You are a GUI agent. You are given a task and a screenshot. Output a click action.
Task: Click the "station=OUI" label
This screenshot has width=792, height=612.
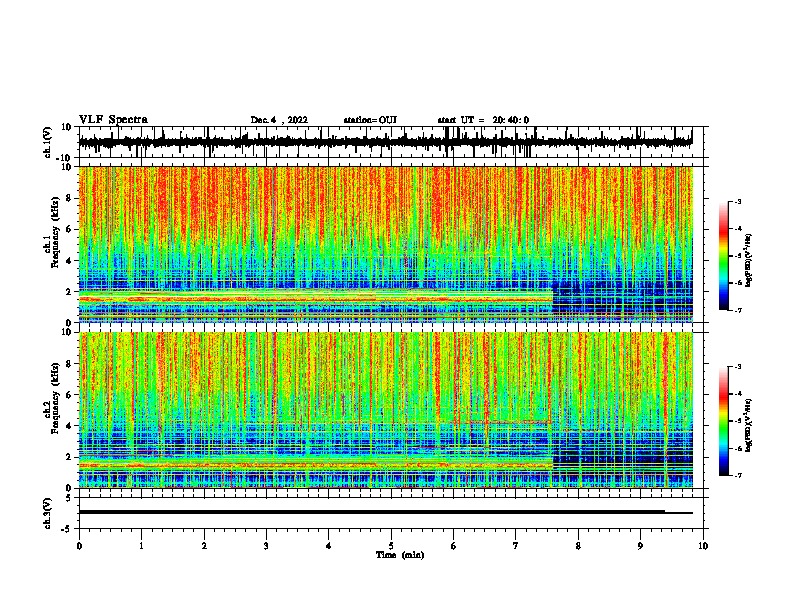pos(370,120)
